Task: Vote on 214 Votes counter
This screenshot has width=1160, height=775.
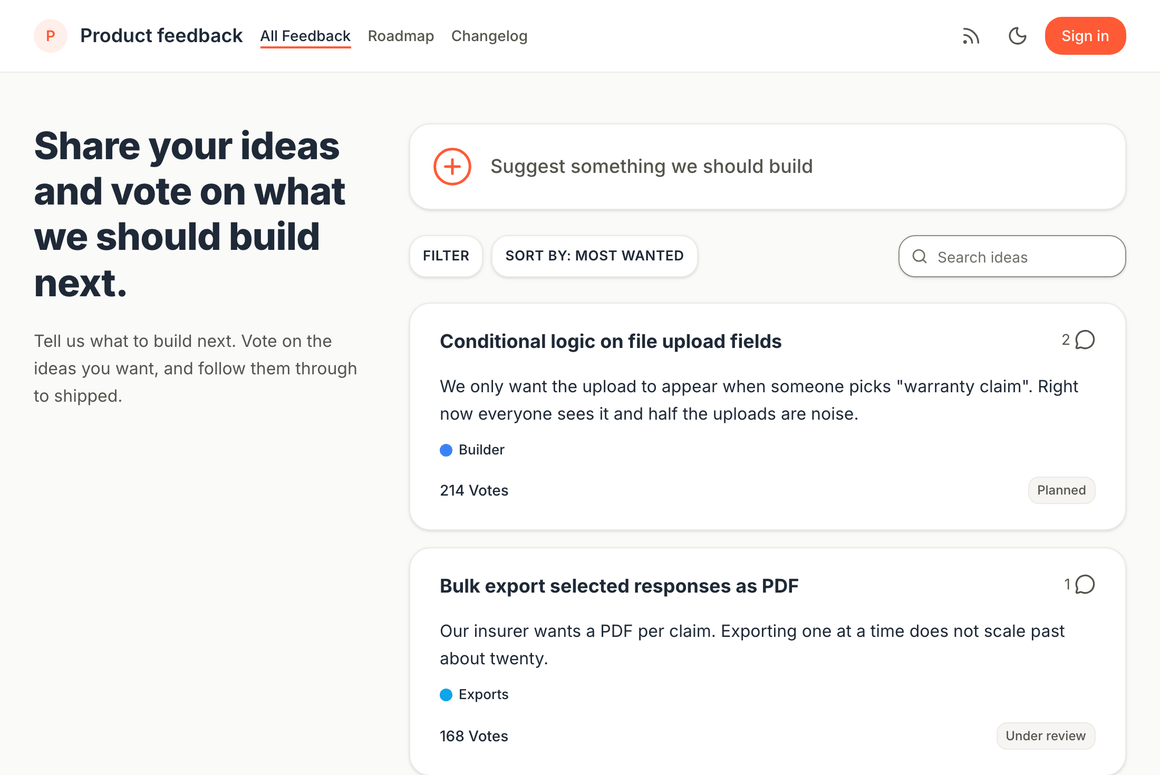Action: (x=474, y=490)
